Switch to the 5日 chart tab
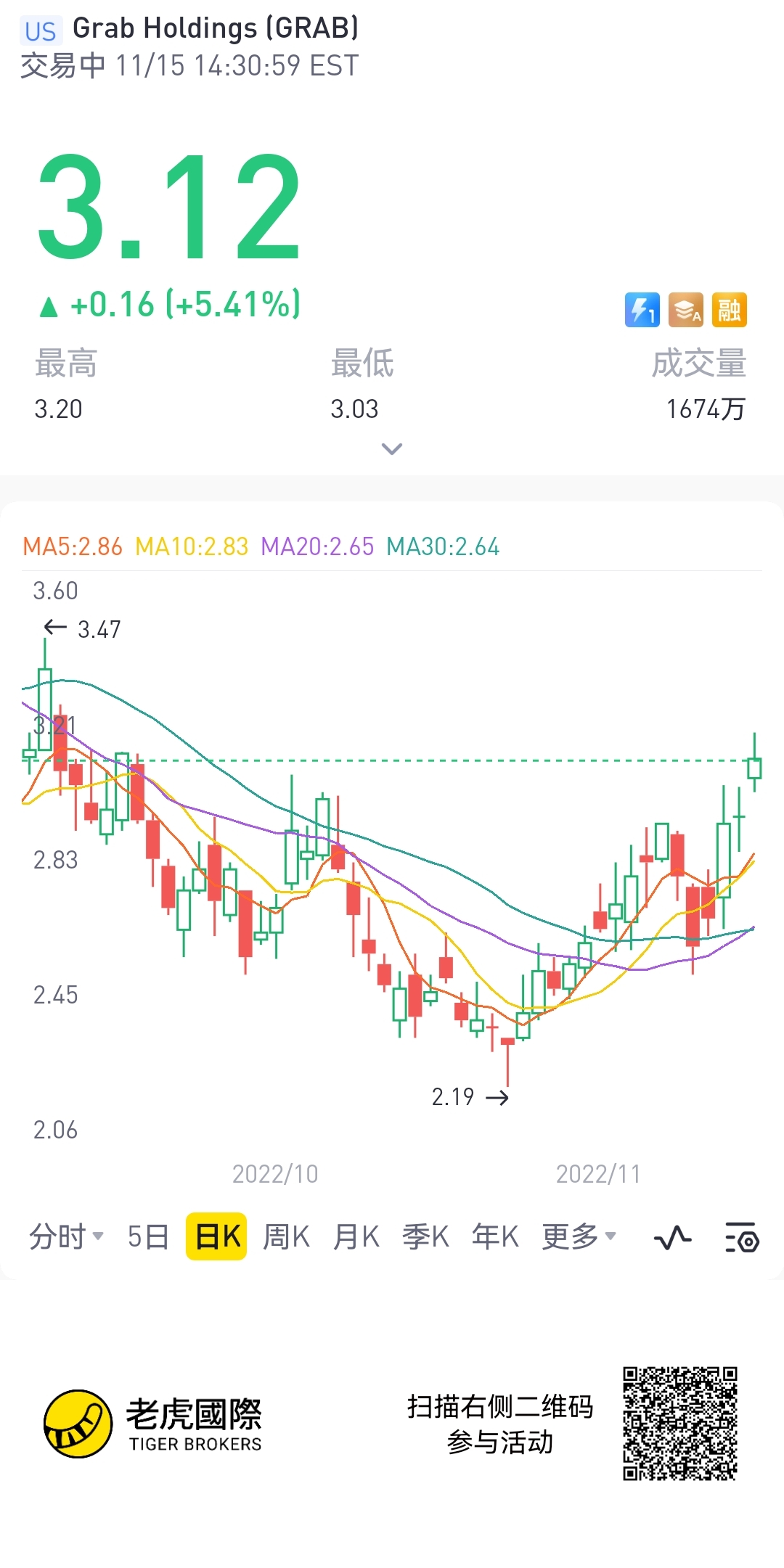Screen dimensions: 784x1568 coord(148,1236)
